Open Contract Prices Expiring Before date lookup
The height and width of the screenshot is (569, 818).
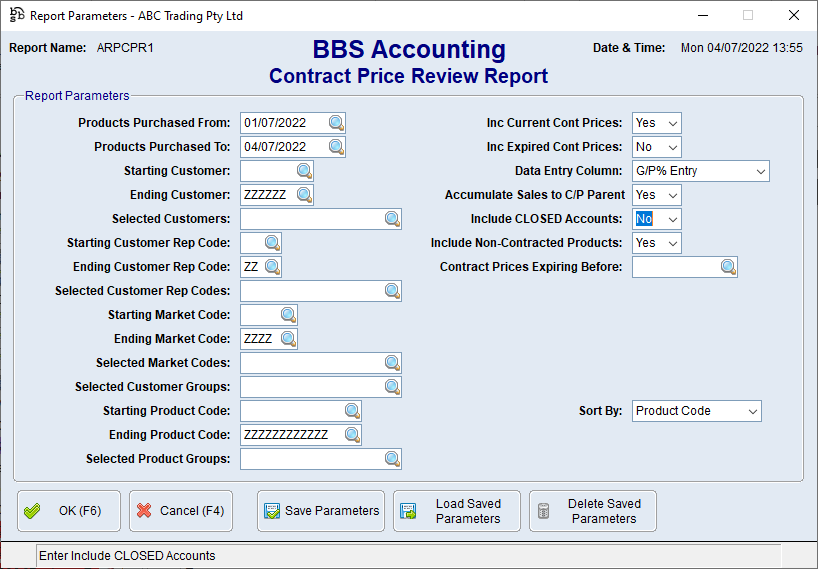pyautogui.click(x=728, y=267)
